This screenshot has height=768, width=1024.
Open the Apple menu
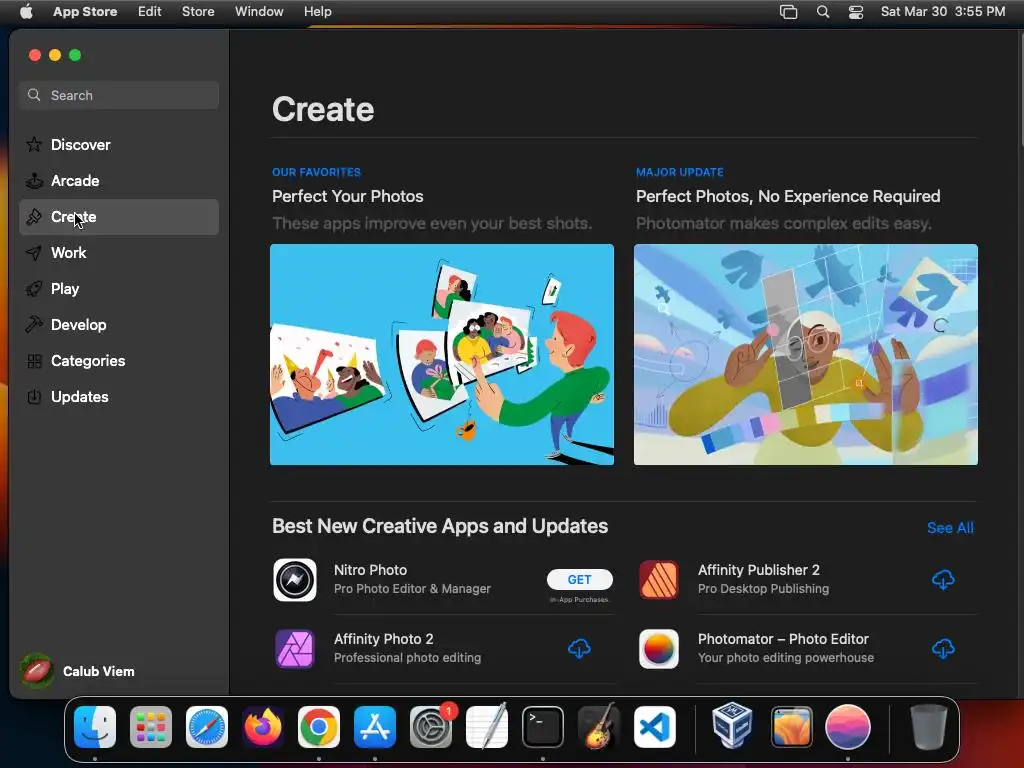[x=26, y=11]
